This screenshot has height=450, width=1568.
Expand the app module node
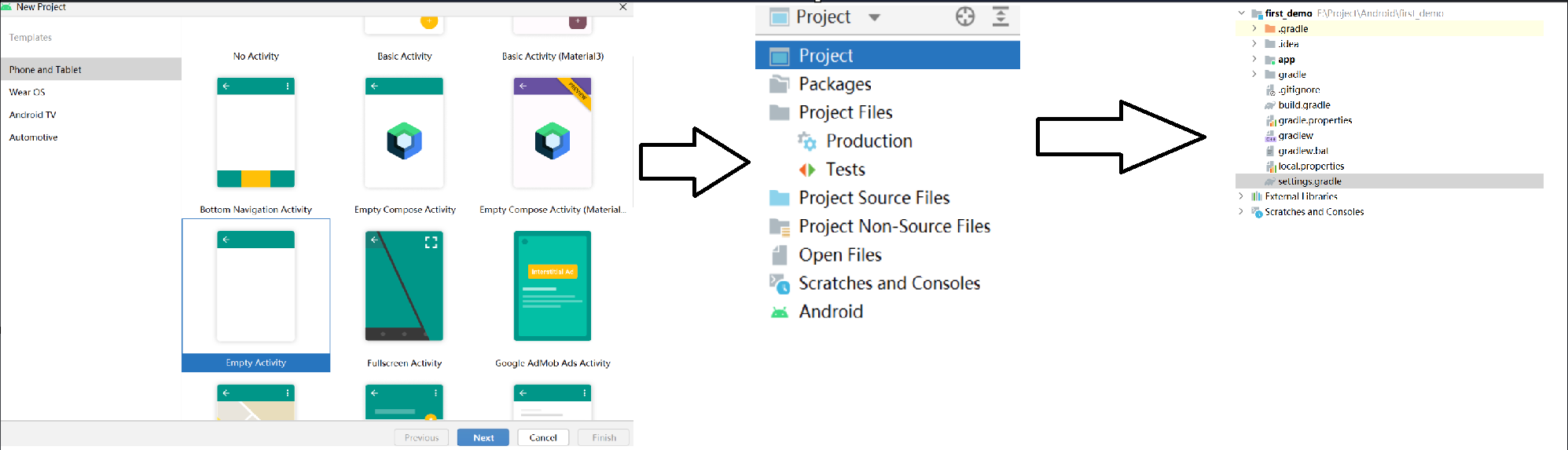(1254, 59)
